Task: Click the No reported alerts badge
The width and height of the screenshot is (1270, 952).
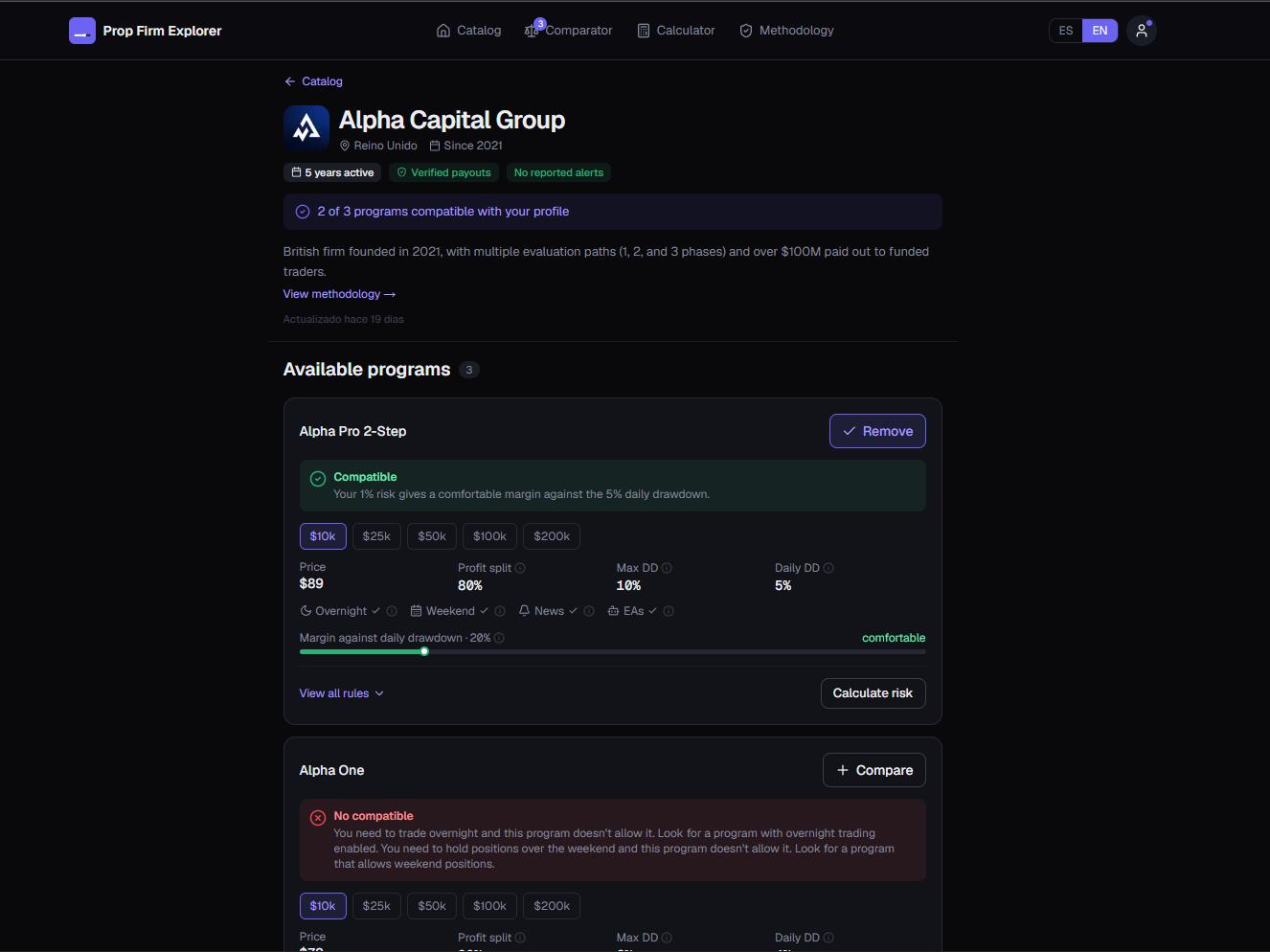Action: 558,172
